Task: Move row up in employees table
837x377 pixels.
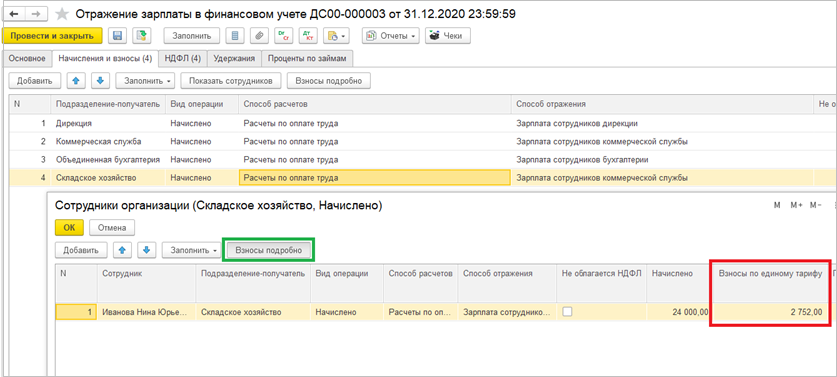Action: pyautogui.click(x=122, y=250)
